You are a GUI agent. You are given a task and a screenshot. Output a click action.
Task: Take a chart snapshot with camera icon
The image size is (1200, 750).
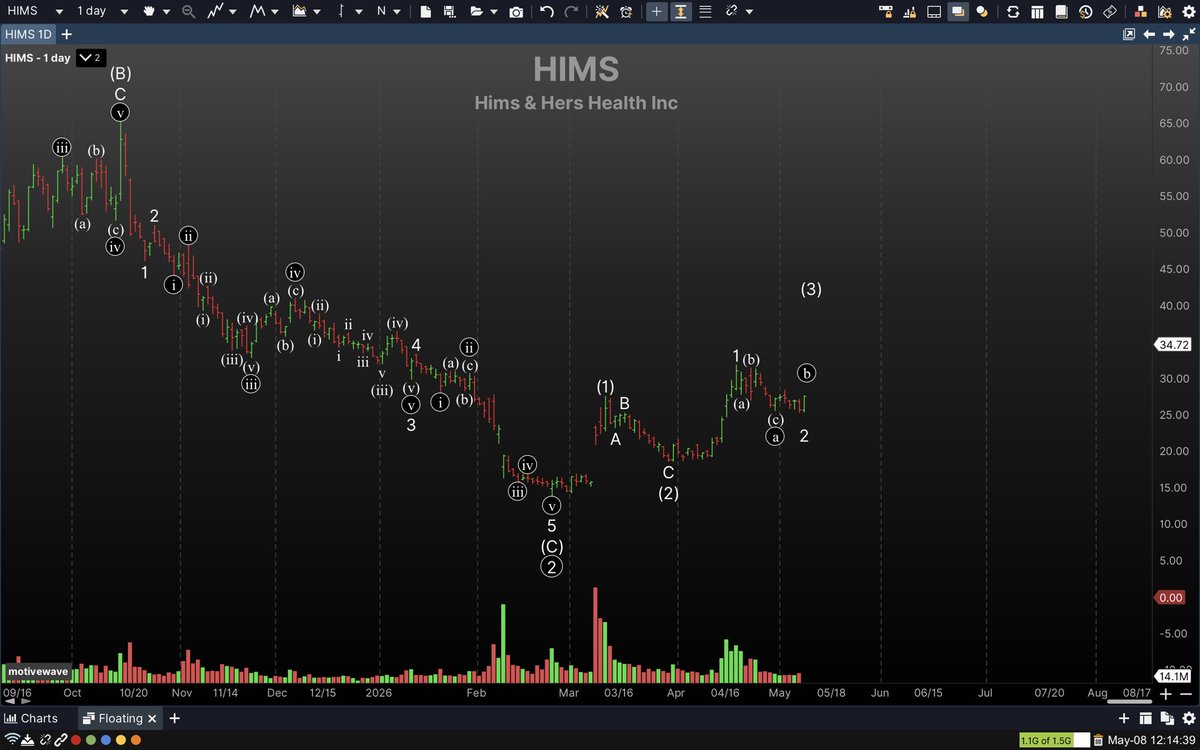(x=516, y=11)
